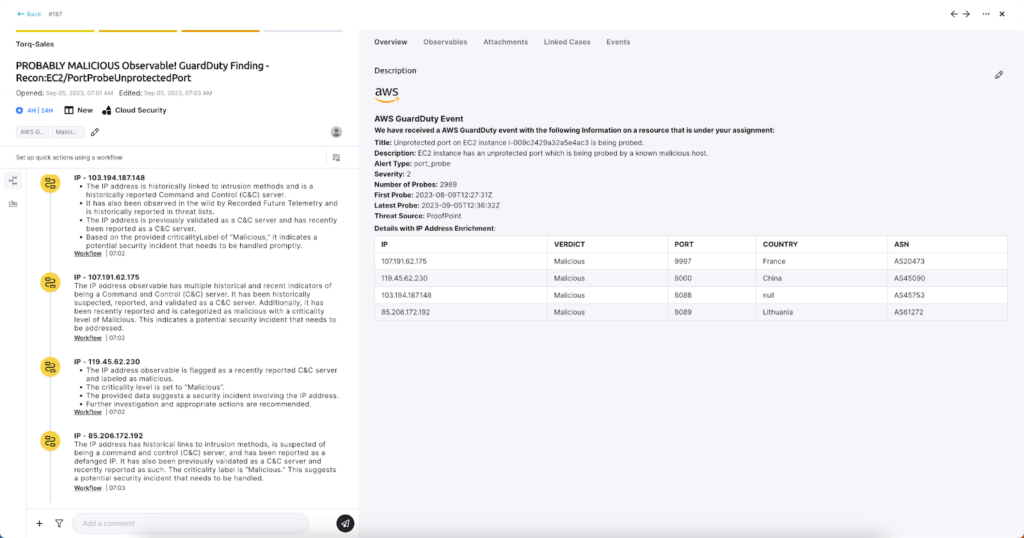
Task: Click the assignee avatar icon
Action: [336, 132]
